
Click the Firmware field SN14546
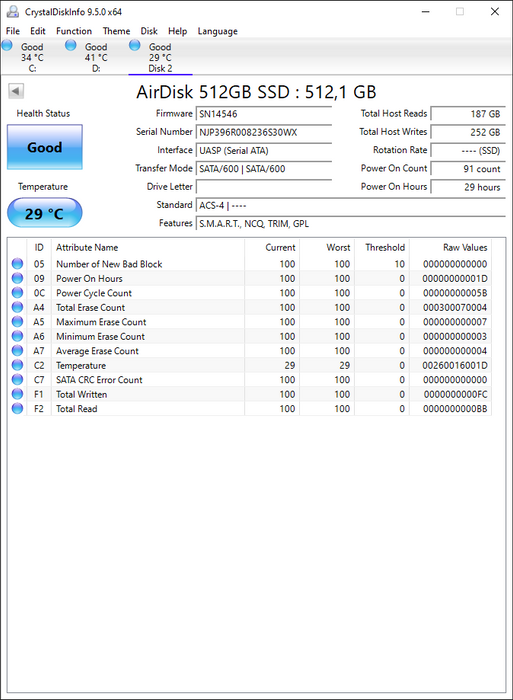click(x=264, y=114)
